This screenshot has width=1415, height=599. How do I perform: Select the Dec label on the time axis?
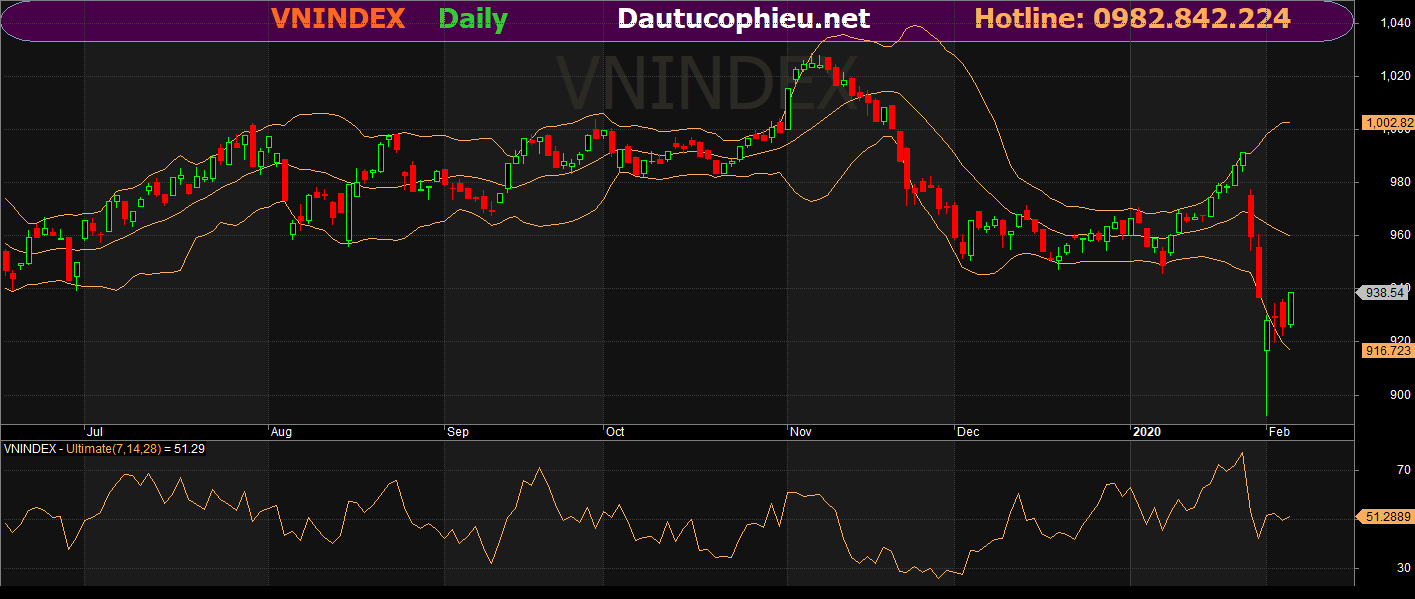point(968,432)
